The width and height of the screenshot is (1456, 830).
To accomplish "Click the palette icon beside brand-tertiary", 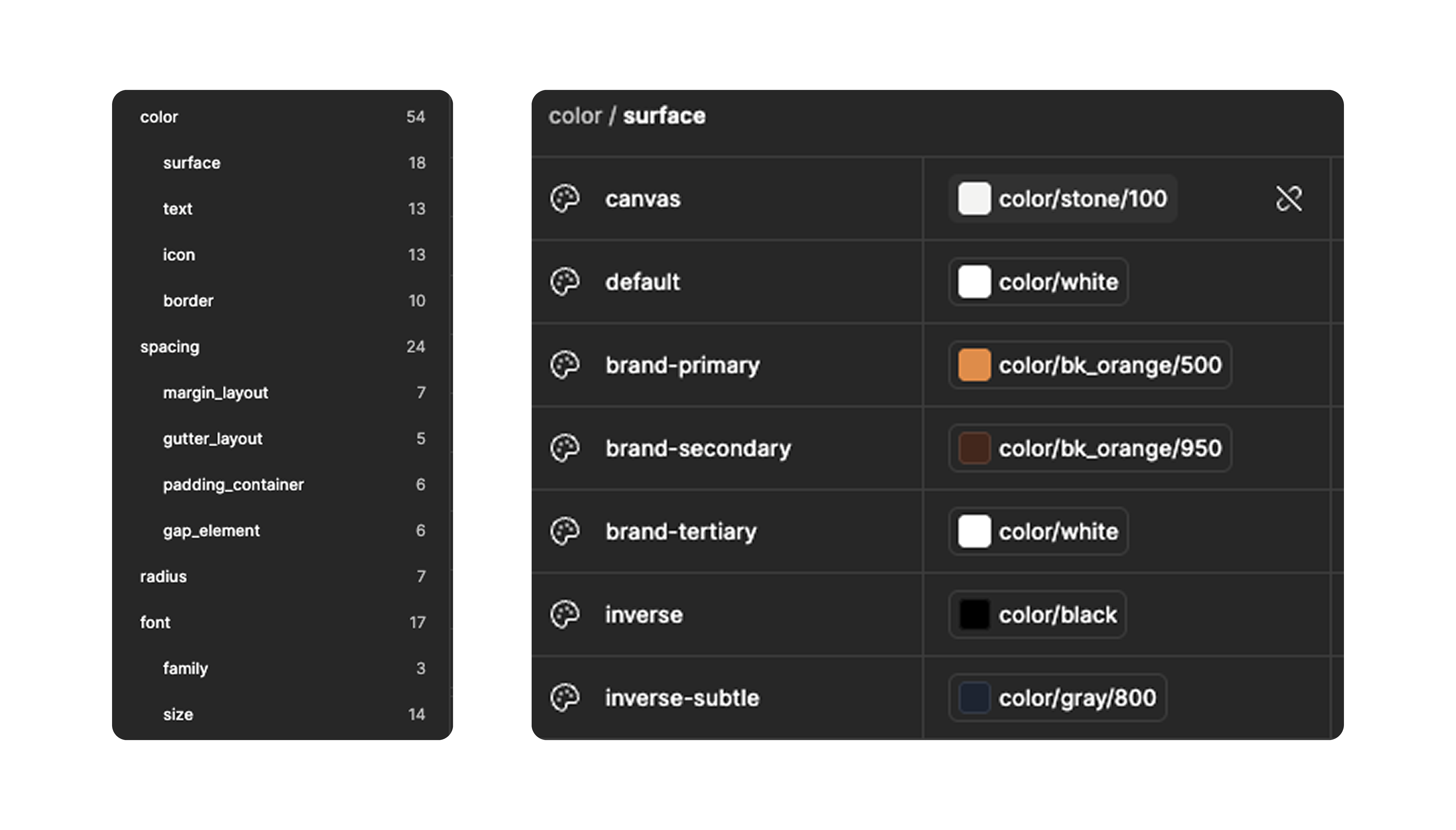I will click(x=565, y=531).
